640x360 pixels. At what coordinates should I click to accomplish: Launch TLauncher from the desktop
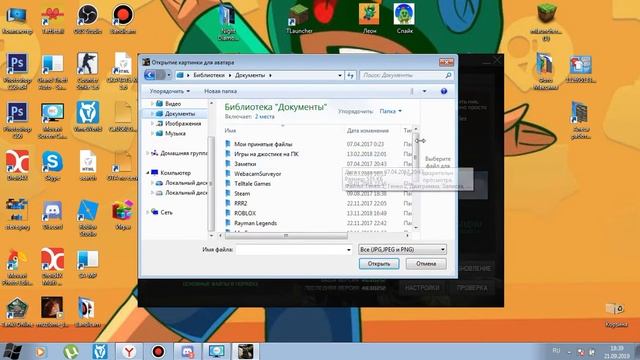(300, 19)
